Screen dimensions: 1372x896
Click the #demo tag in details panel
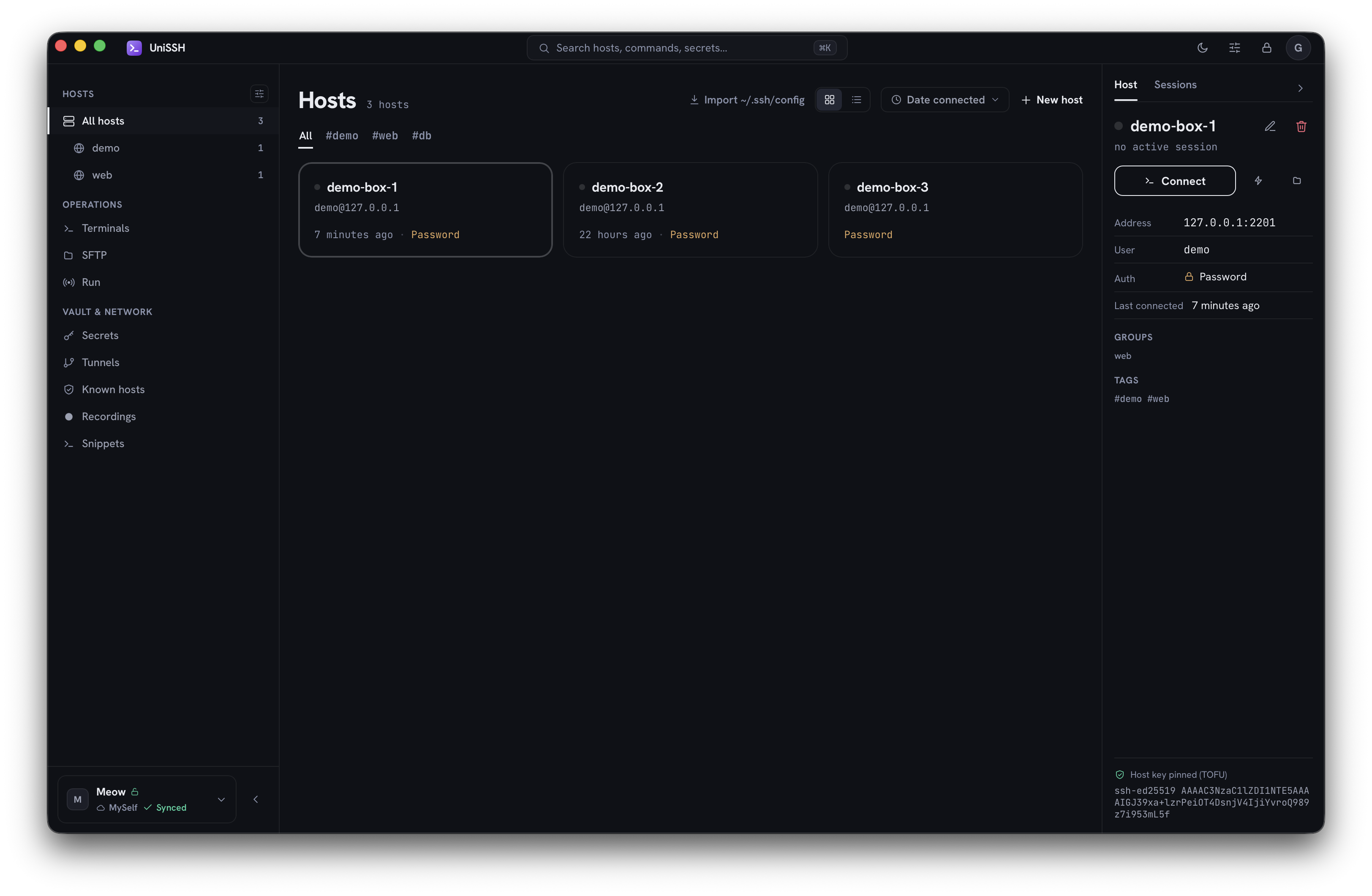[x=1127, y=399]
